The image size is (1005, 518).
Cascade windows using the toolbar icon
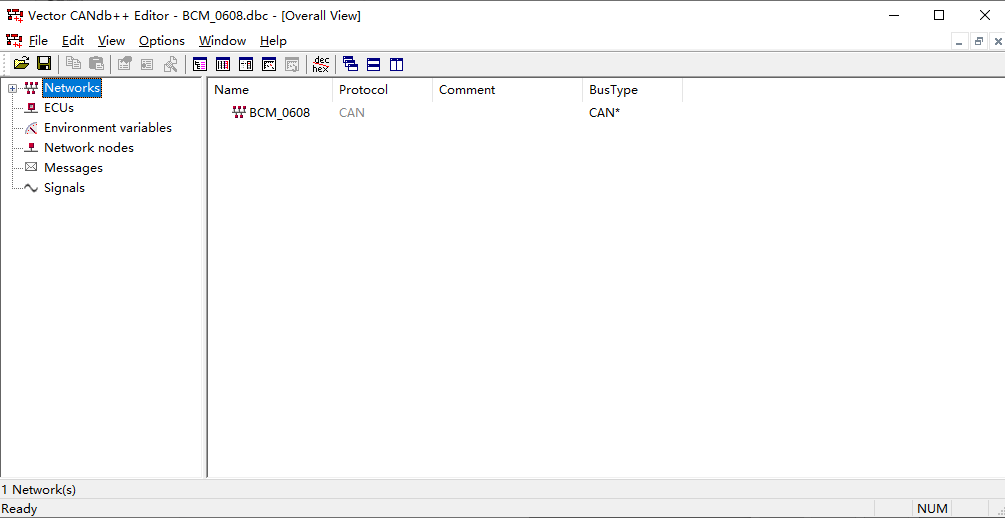(351, 64)
